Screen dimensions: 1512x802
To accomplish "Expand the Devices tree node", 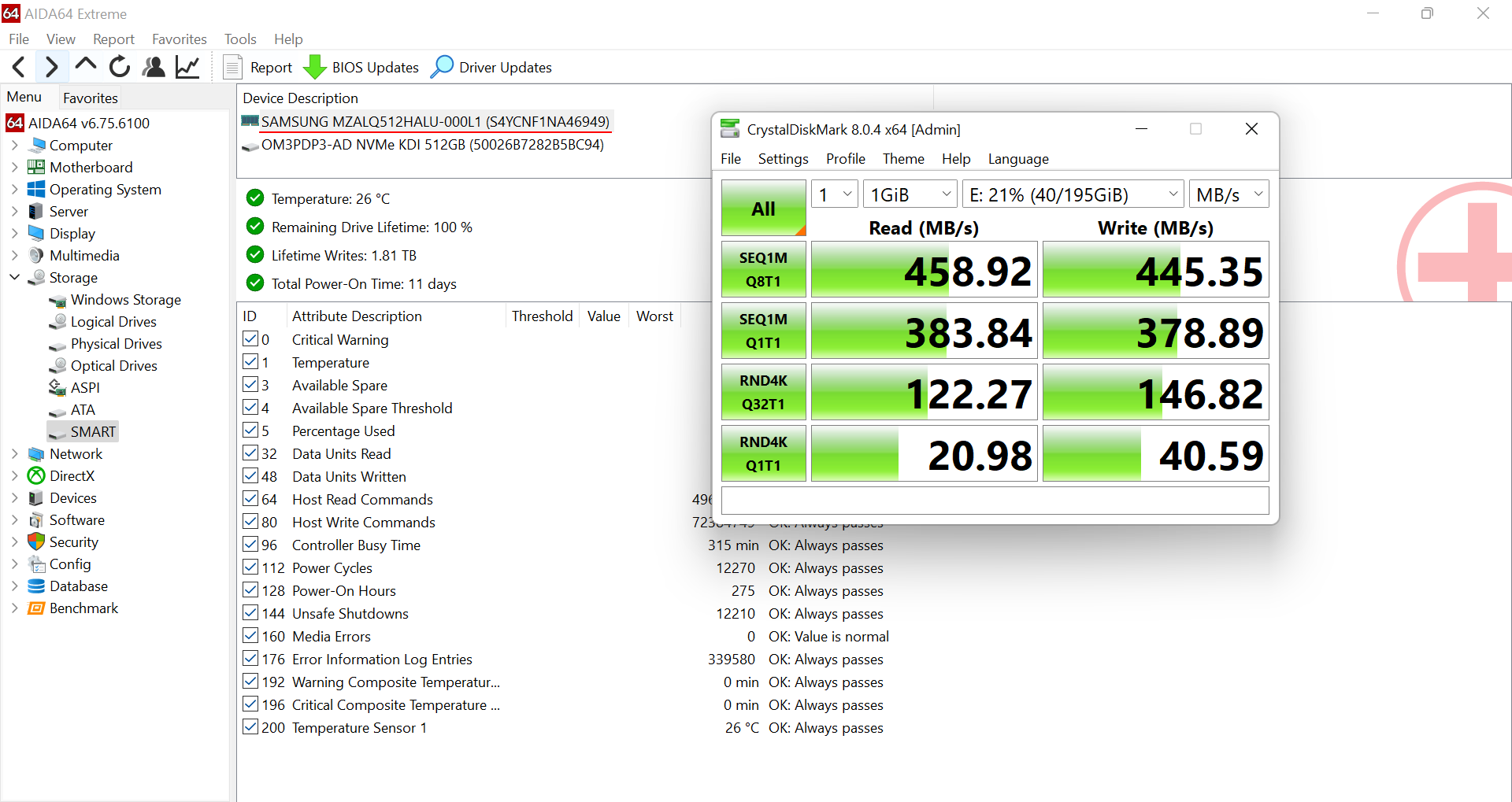I will (x=14, y=497).
